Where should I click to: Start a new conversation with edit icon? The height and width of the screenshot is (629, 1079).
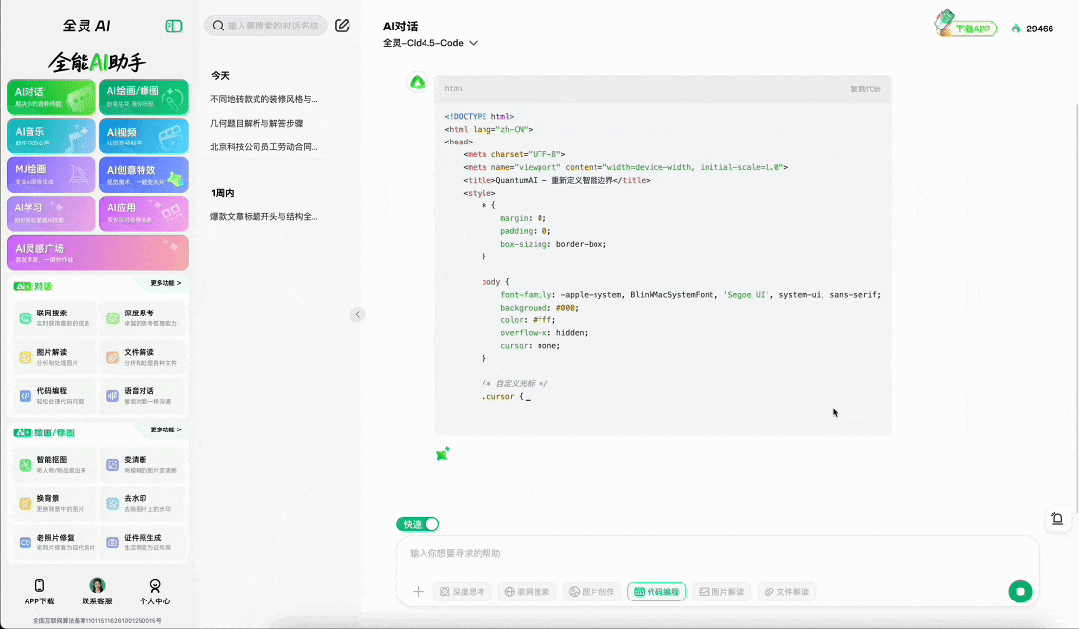point(342,25)
